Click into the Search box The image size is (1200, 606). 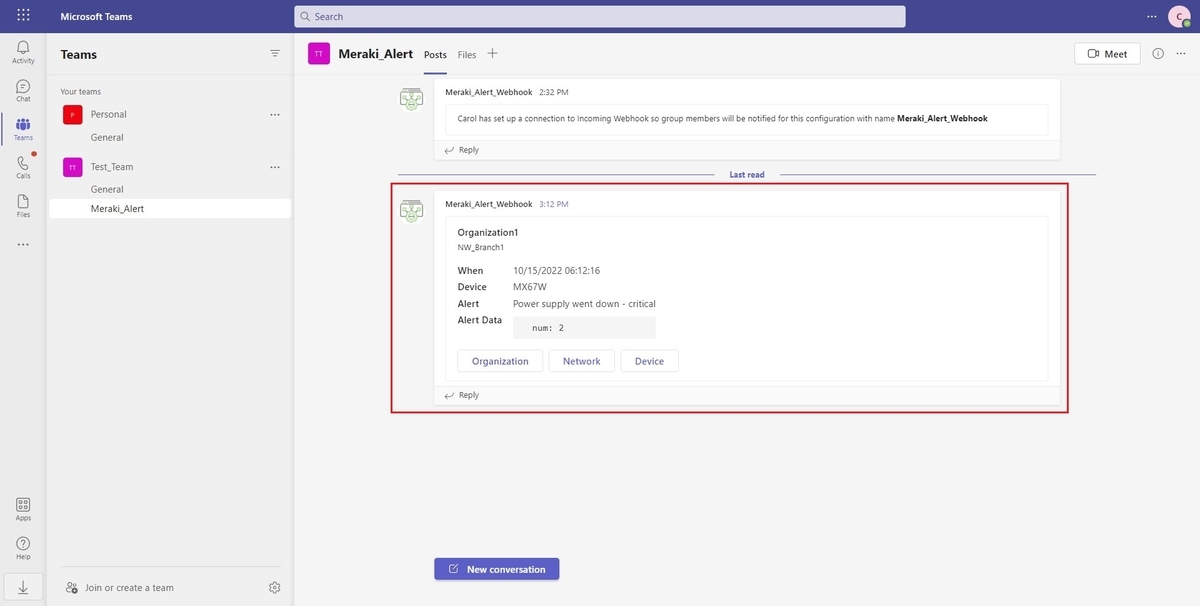[600, 17]
